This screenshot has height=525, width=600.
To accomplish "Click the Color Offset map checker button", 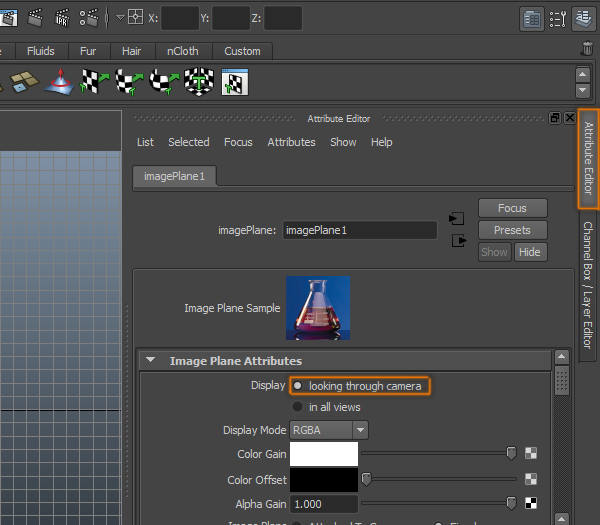I will pyautogui.click(x=531, y=479).
